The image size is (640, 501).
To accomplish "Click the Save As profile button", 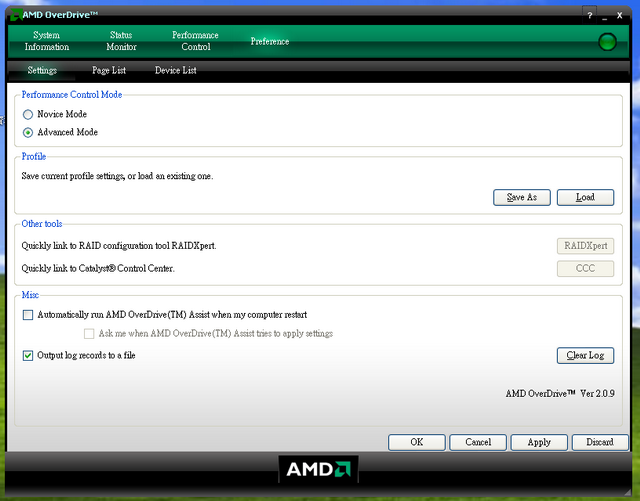I will (522, 197).
